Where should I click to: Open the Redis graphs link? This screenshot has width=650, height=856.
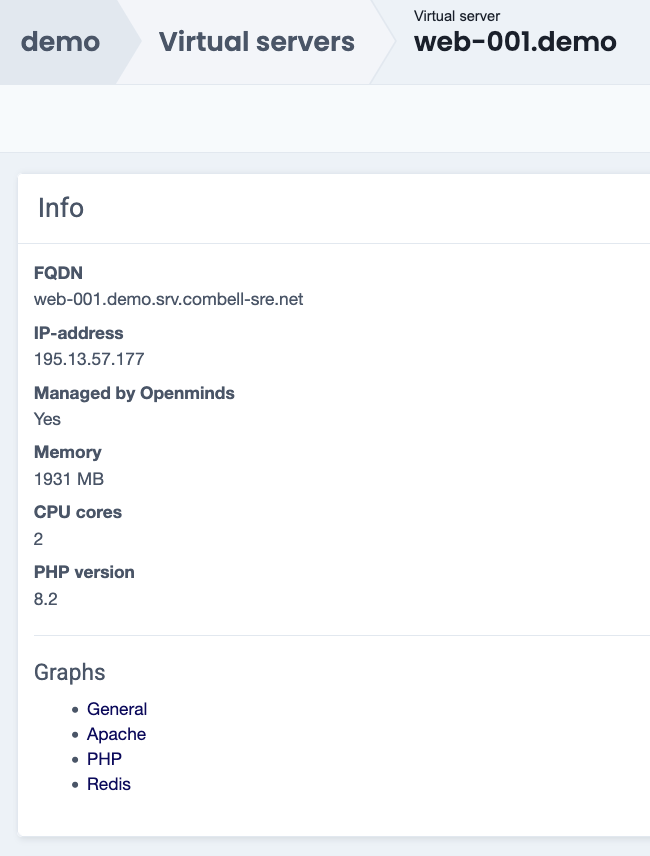(108, 784)
